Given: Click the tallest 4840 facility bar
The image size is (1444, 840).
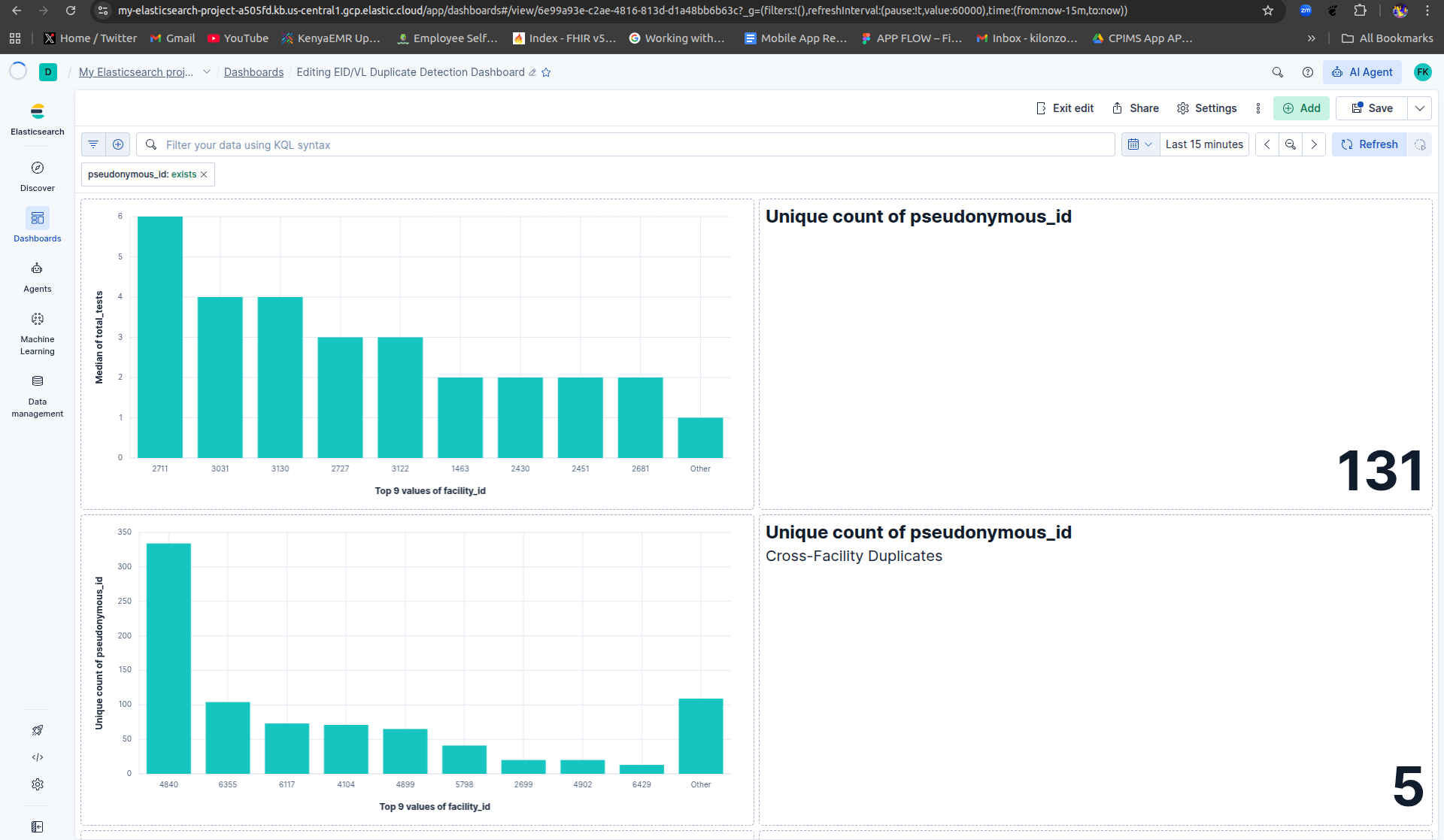Looking at the screenshot, I should [168, 657].
